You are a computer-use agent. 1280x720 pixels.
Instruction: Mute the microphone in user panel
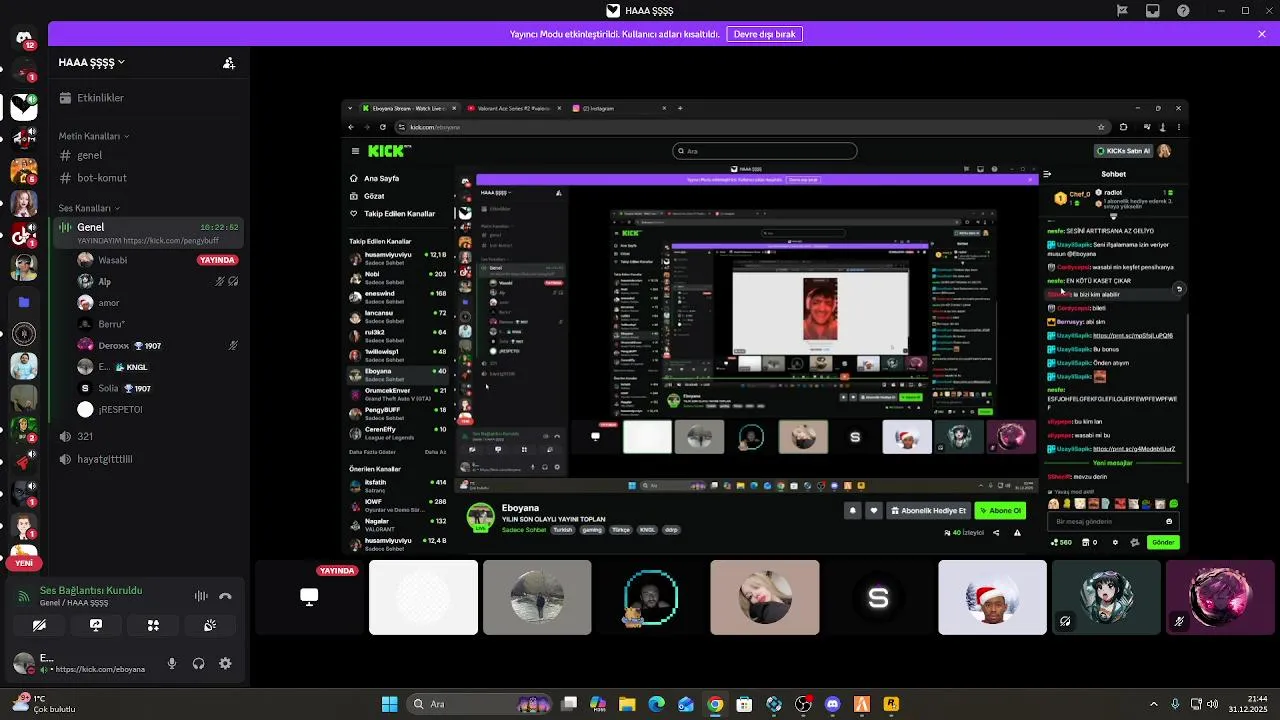(172, 663)
